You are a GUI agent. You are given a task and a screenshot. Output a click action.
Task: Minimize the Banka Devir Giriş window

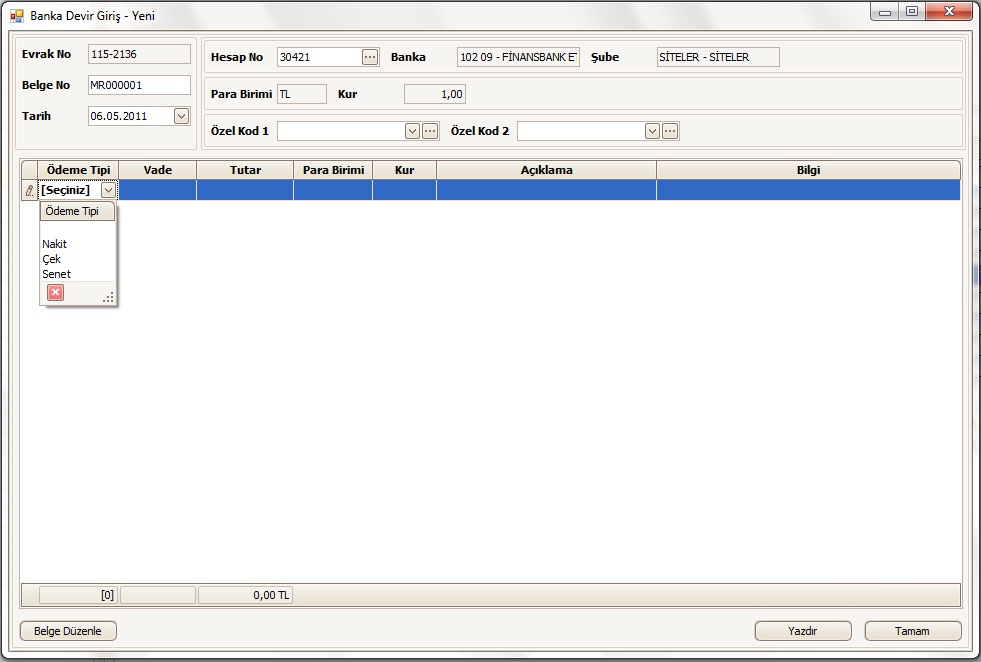point(885,12)
